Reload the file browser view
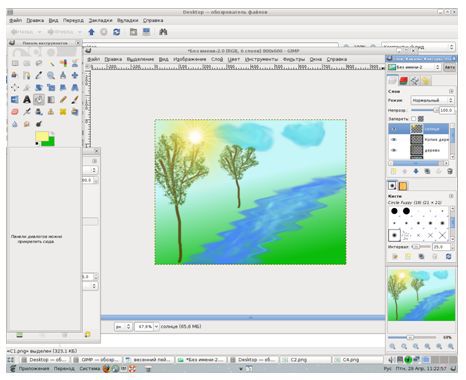Image resolution: width=466 pixels, height=380 pixels. coord(116,32)
